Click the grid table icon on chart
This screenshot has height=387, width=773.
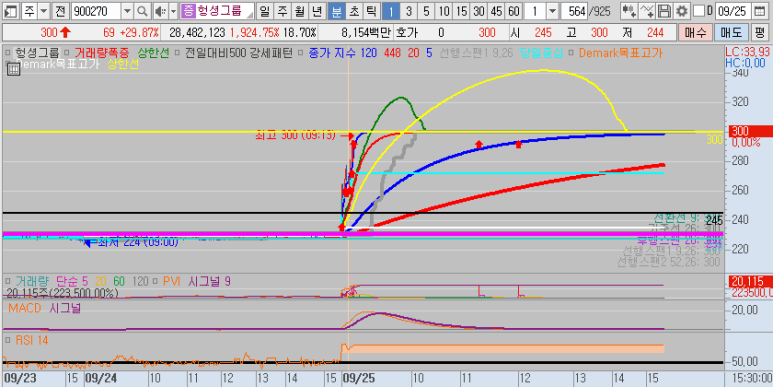click(13, 70)
